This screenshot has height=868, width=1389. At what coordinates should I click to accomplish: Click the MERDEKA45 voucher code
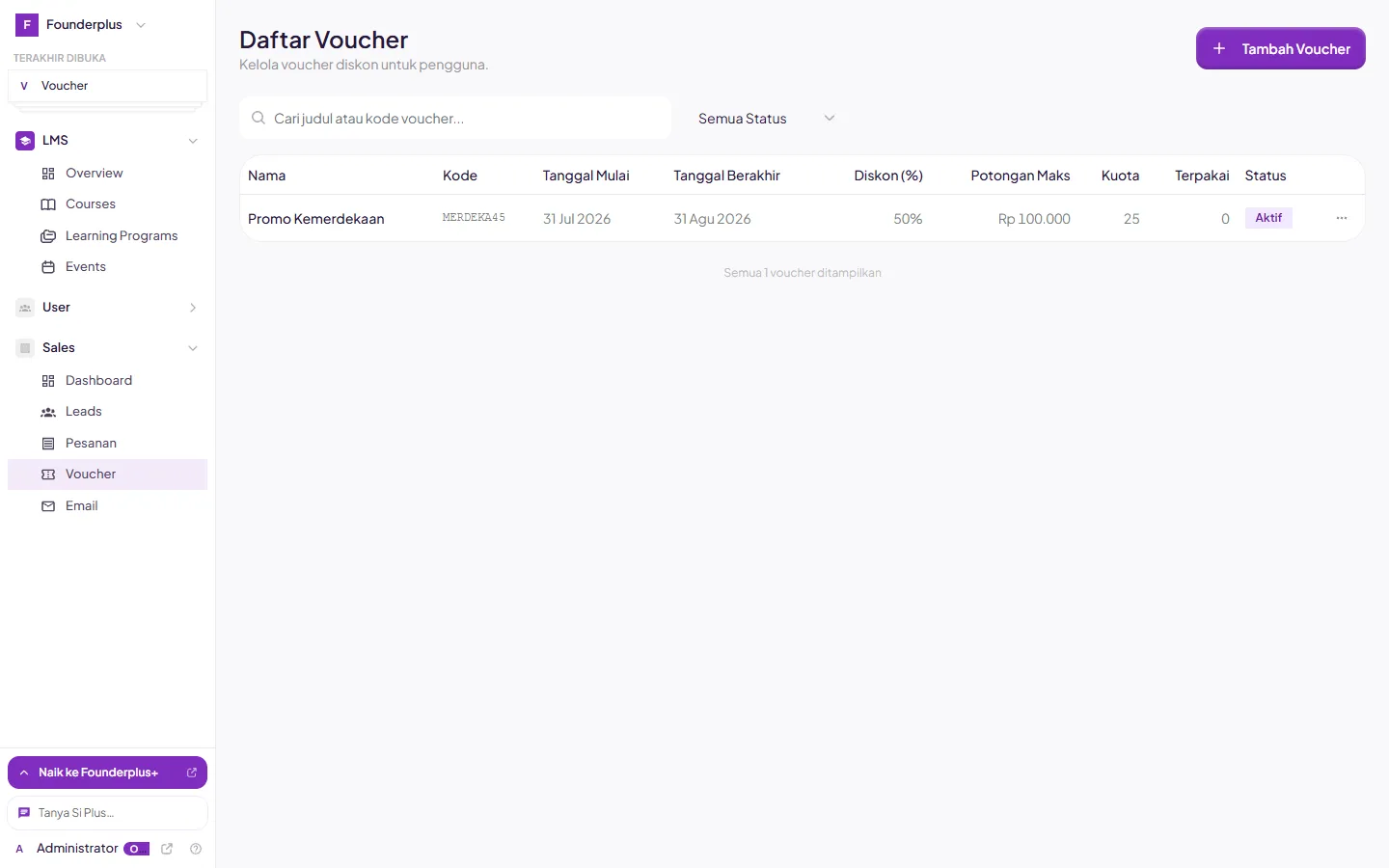pos(474,218)
